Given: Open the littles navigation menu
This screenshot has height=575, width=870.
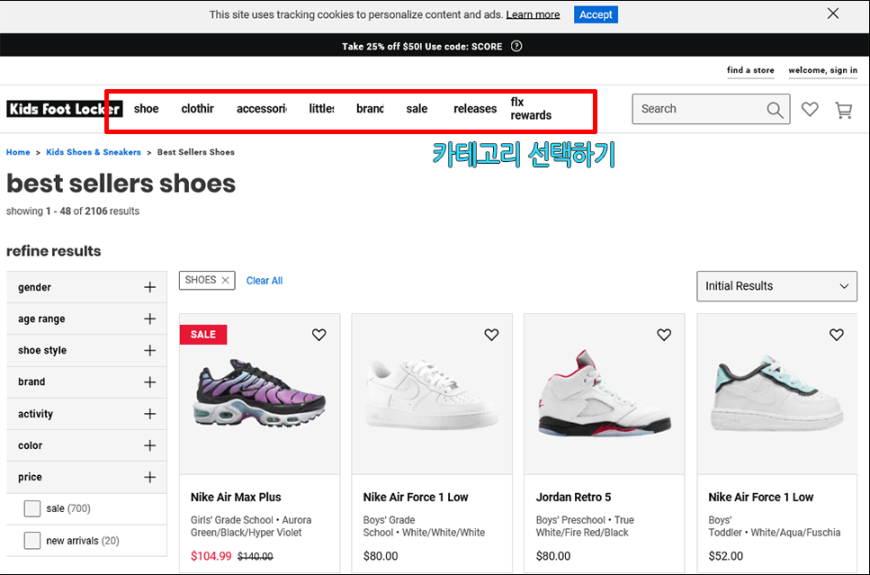Looking at the screenshot, I should point(321,109).
